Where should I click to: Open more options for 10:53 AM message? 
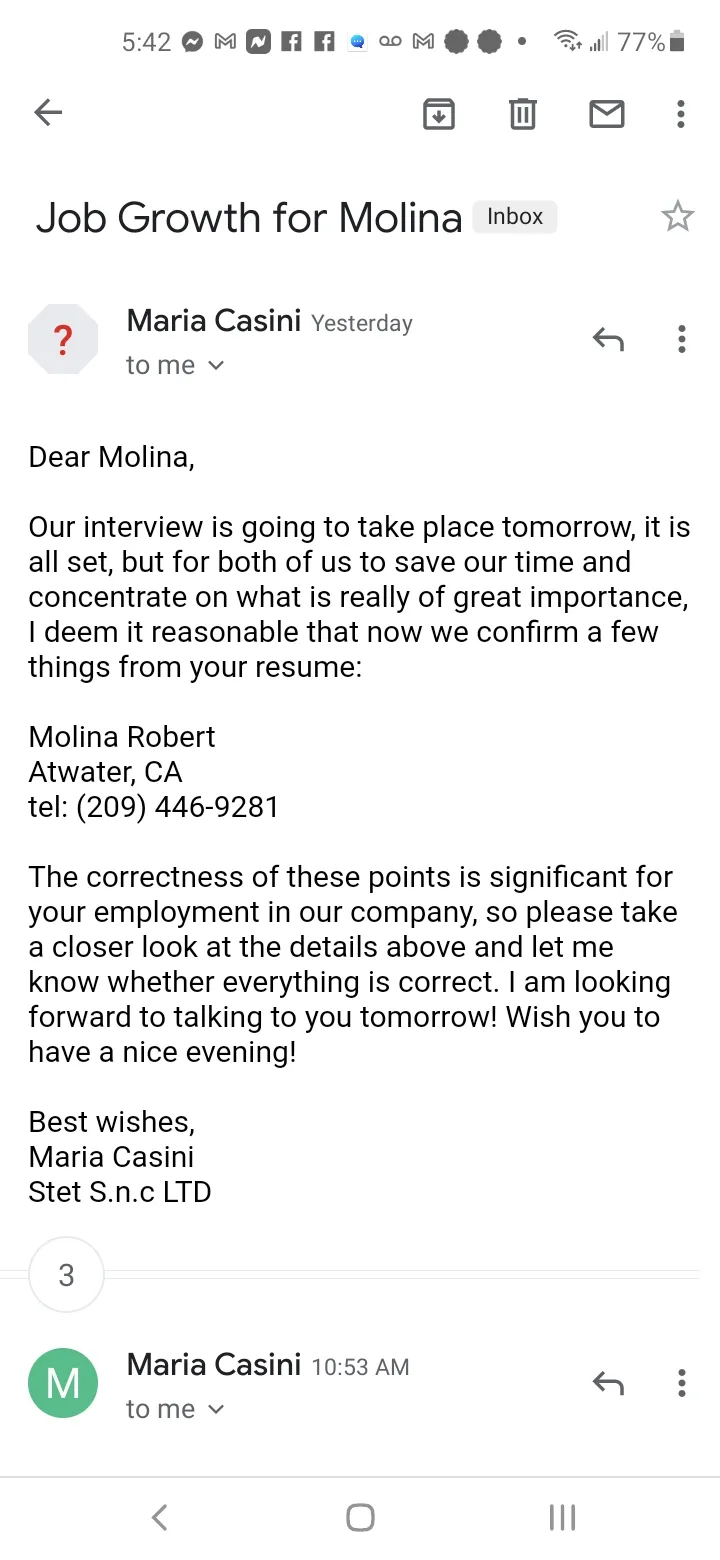pyautogui.click(x=681, y=1384)
